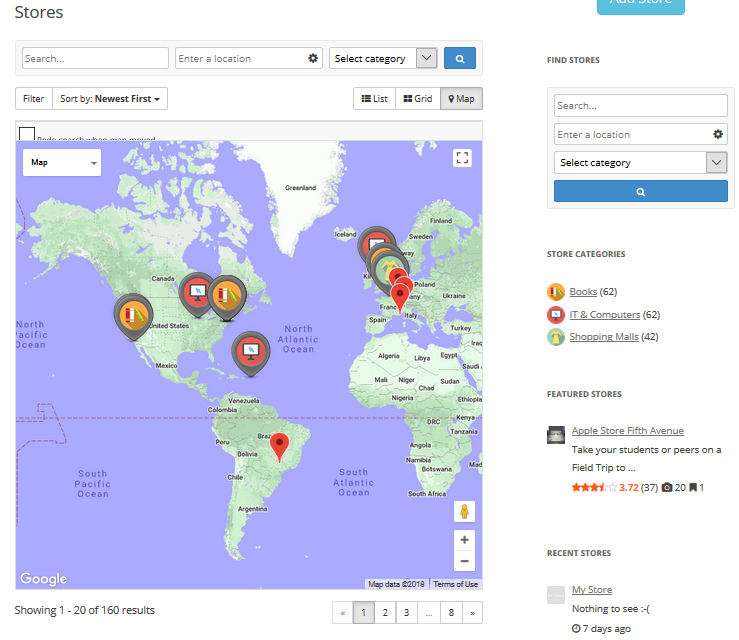Click the location gear icon in sidebar

click(717, 134)
